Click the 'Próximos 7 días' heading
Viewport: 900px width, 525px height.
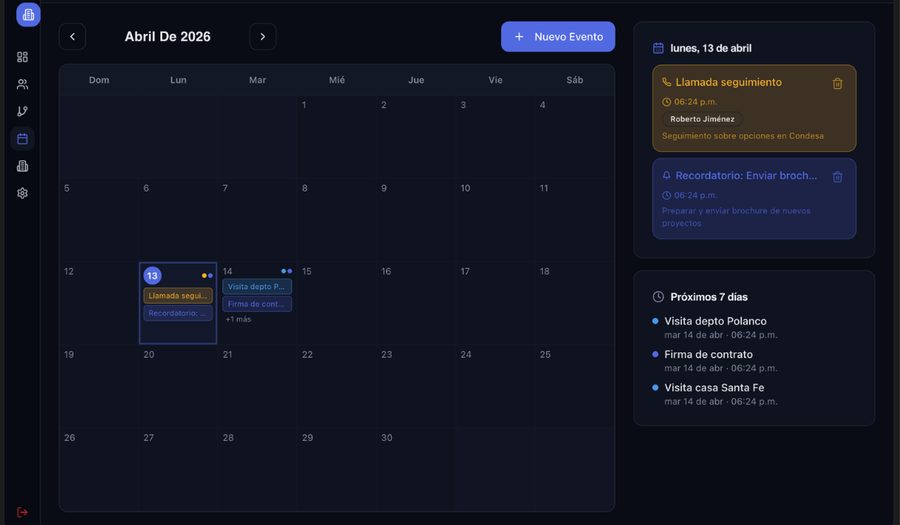pos(709,297)
